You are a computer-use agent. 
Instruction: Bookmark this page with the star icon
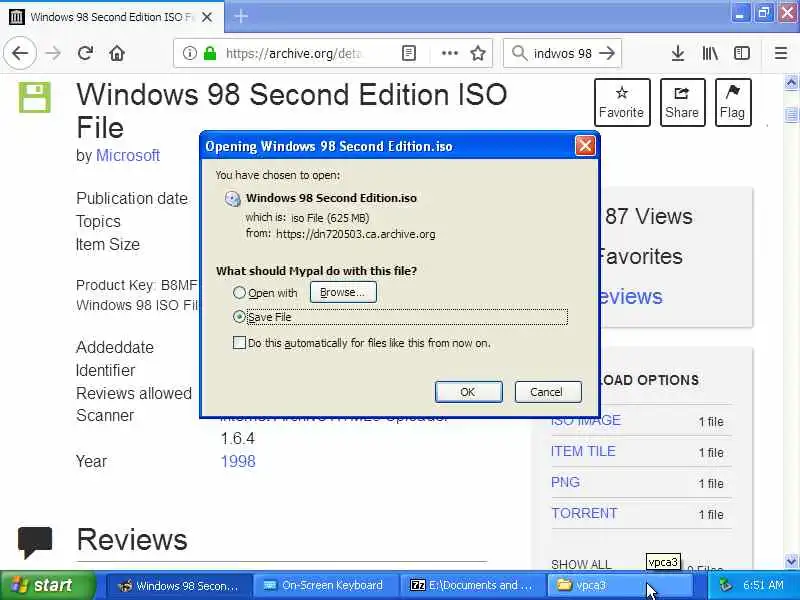(x=478, y=53)
